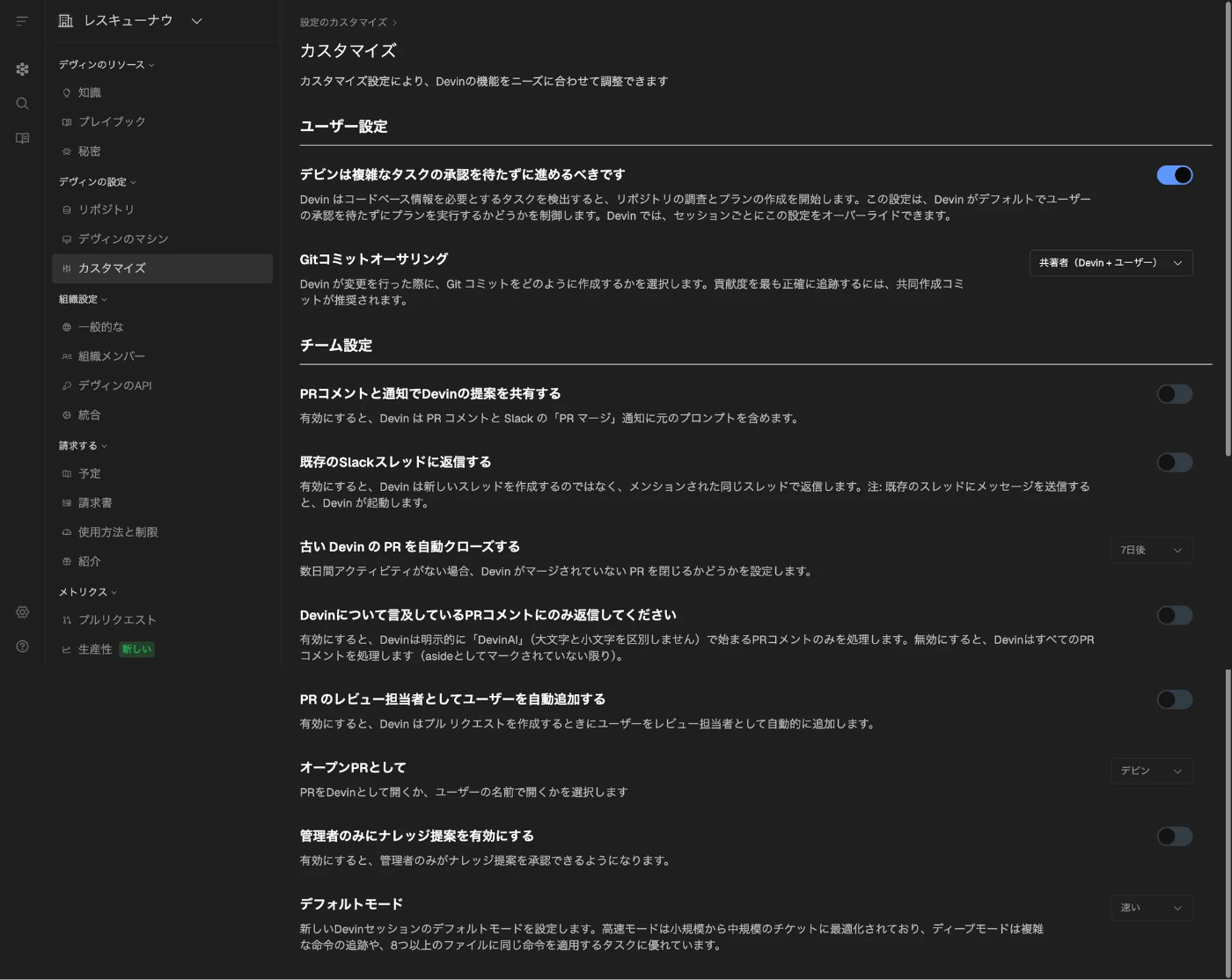The image size is (1232, 980).
Task: Open the 速い default mode dropdown
Action: click(x=1152, y=908)
